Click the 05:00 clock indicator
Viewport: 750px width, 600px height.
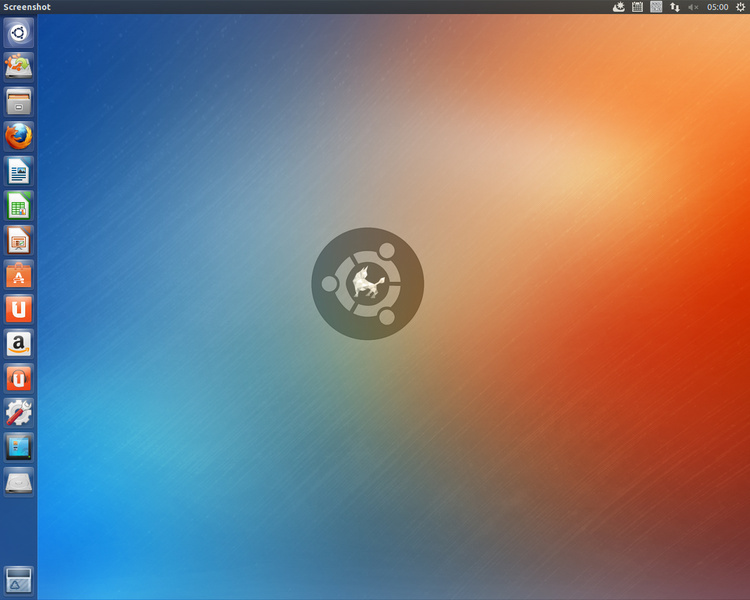[x=717, y=7]
